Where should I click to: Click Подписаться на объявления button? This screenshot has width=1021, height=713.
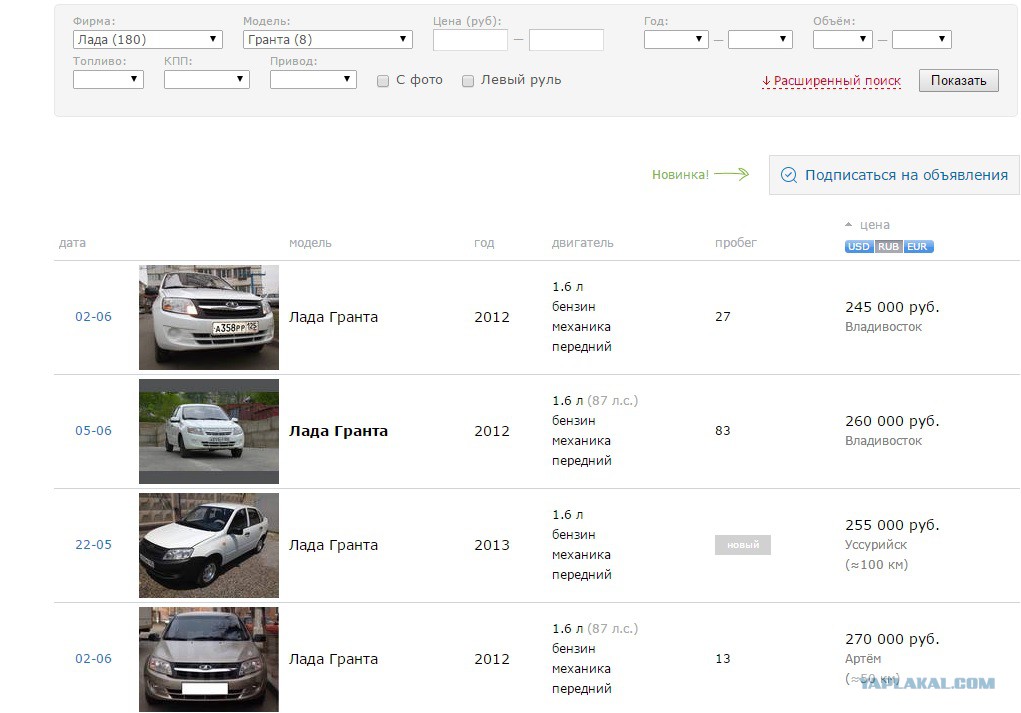coord(894,175)
